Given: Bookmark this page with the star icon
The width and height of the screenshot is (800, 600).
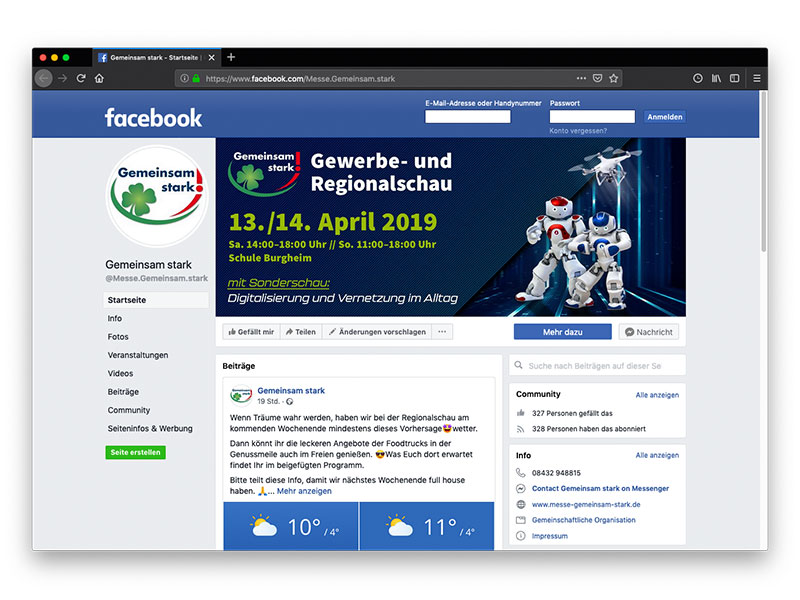Looking at the screenshot, I should (614, 79).
